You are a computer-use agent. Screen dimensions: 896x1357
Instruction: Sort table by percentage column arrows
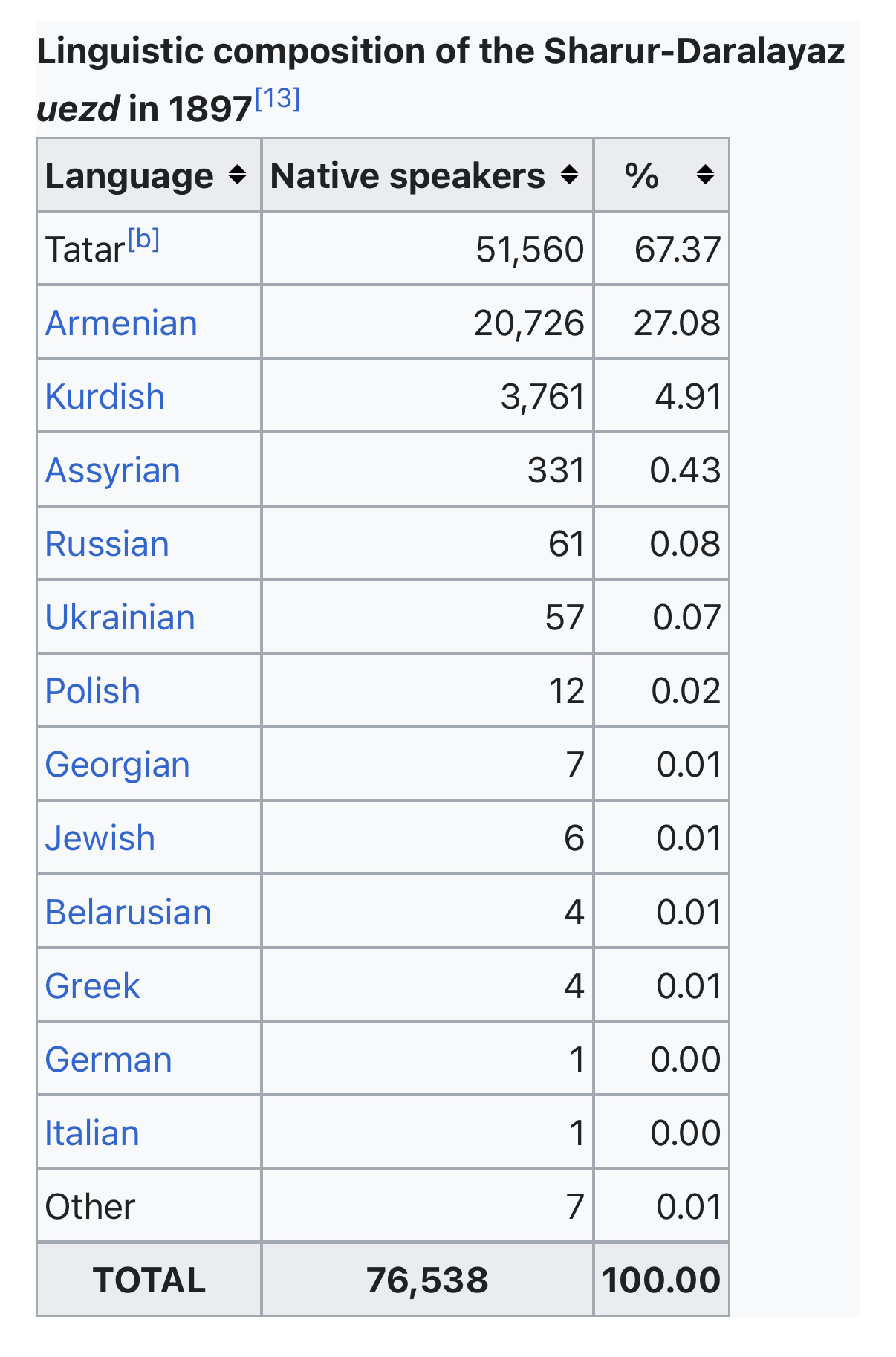click(x=705, y=175)
